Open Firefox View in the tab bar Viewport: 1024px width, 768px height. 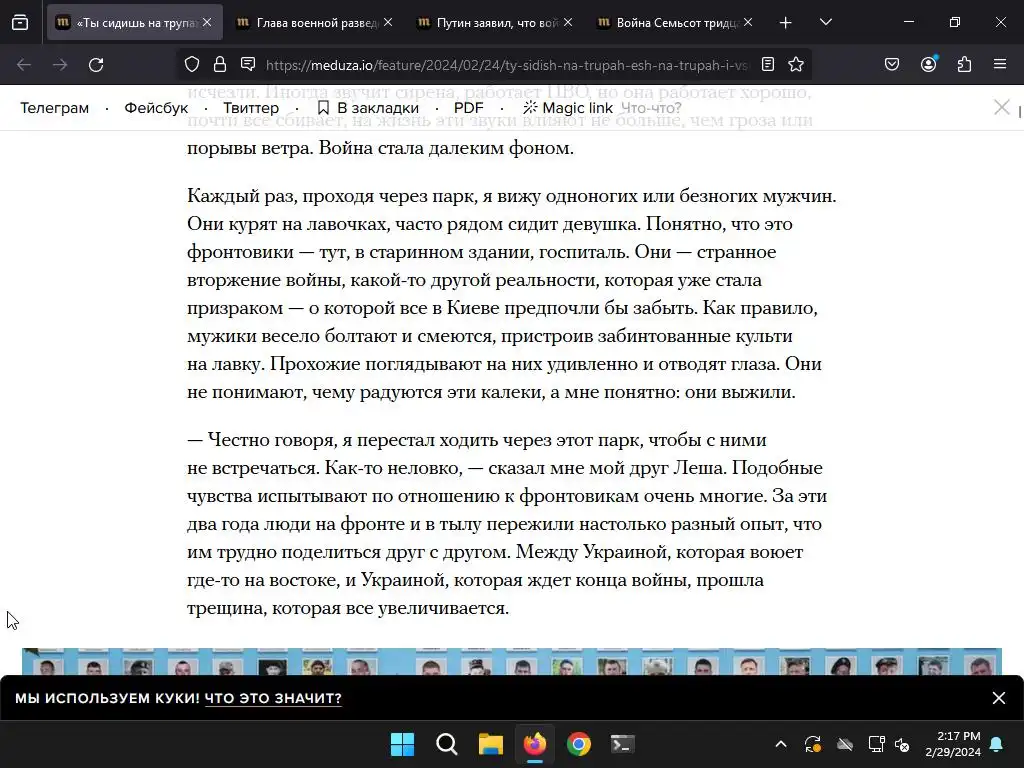[x=20, y=22]
